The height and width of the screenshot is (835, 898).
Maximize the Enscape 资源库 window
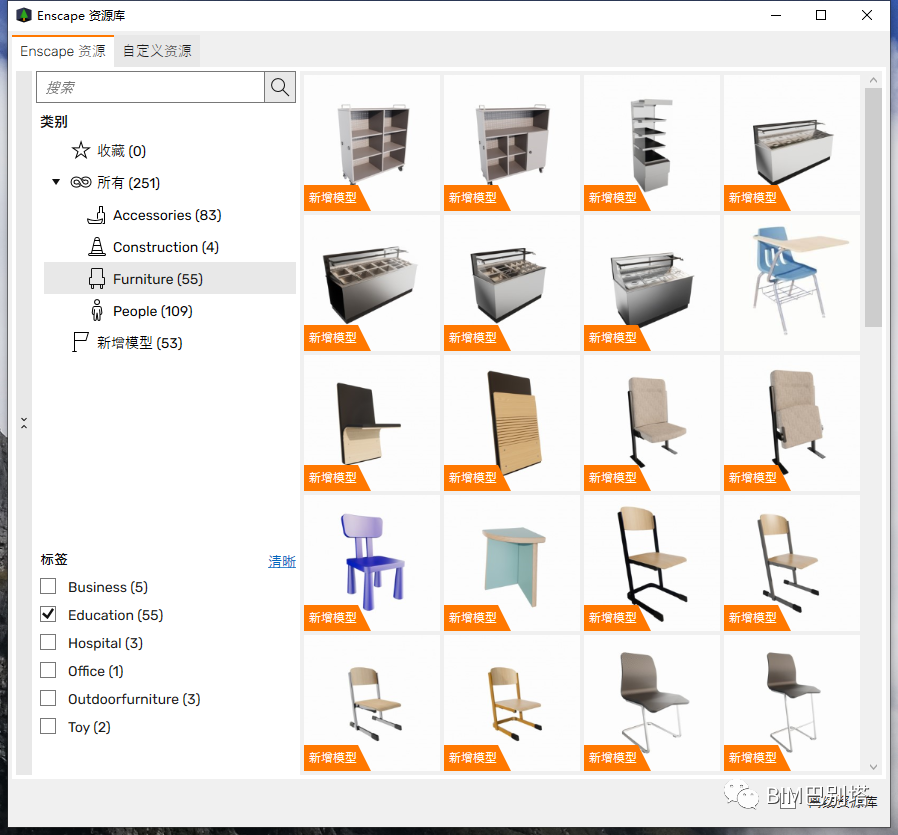[821, 15]
